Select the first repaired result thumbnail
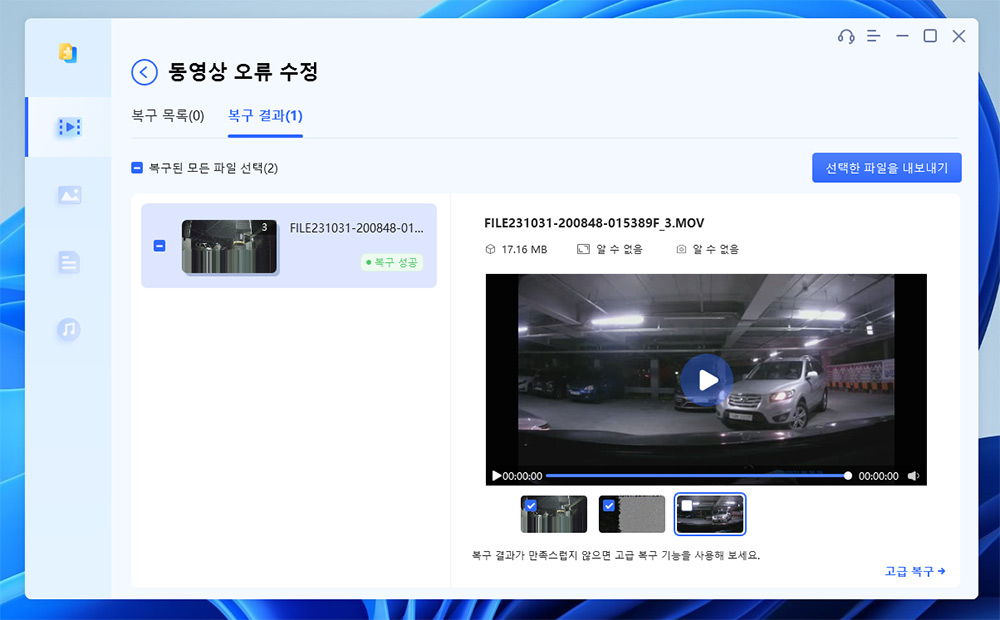The image size is (1000, 620). 554,514
